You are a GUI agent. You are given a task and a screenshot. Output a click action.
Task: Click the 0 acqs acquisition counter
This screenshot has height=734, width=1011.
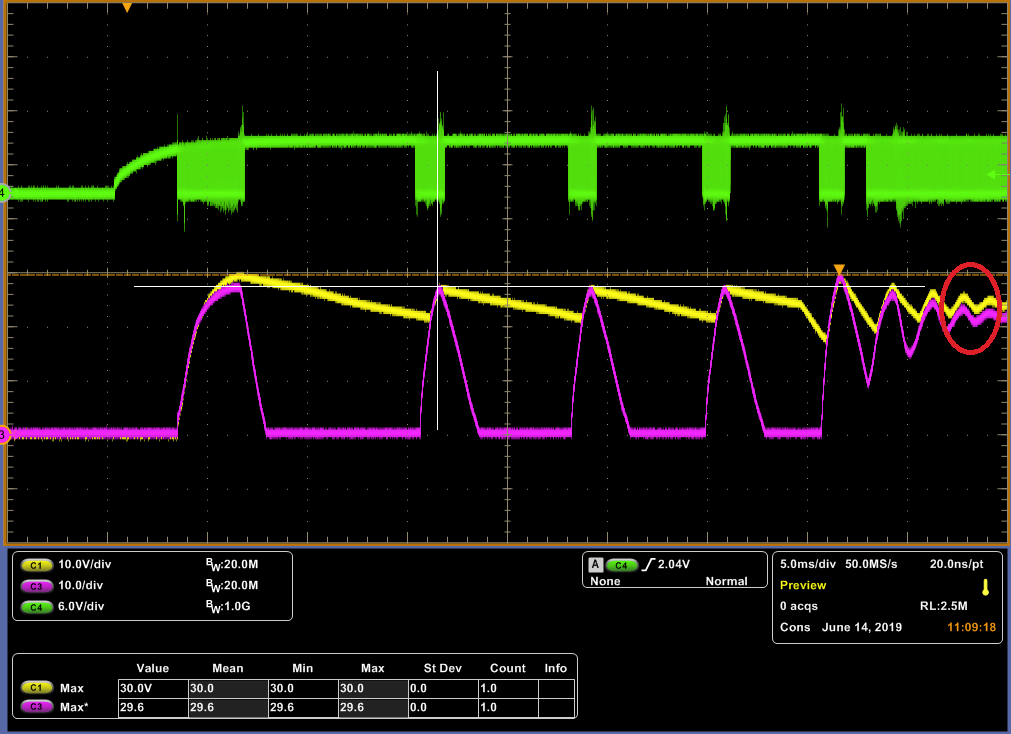[799, 606]
